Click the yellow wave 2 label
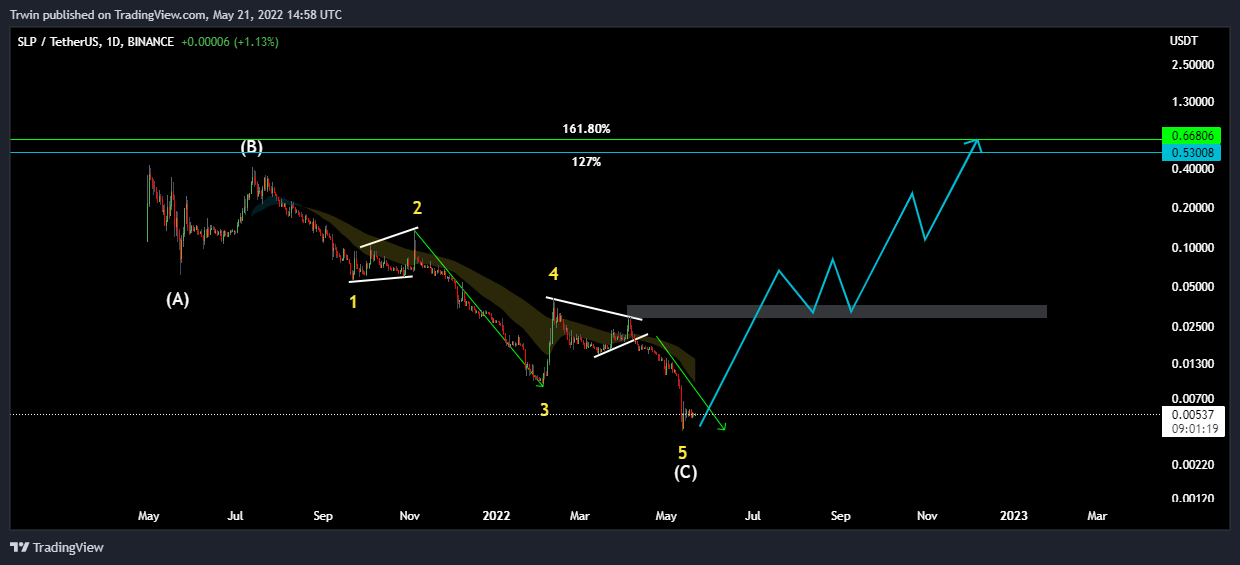Image resolution: width=1240 pixels, height=565 pixels. point(417,208)
